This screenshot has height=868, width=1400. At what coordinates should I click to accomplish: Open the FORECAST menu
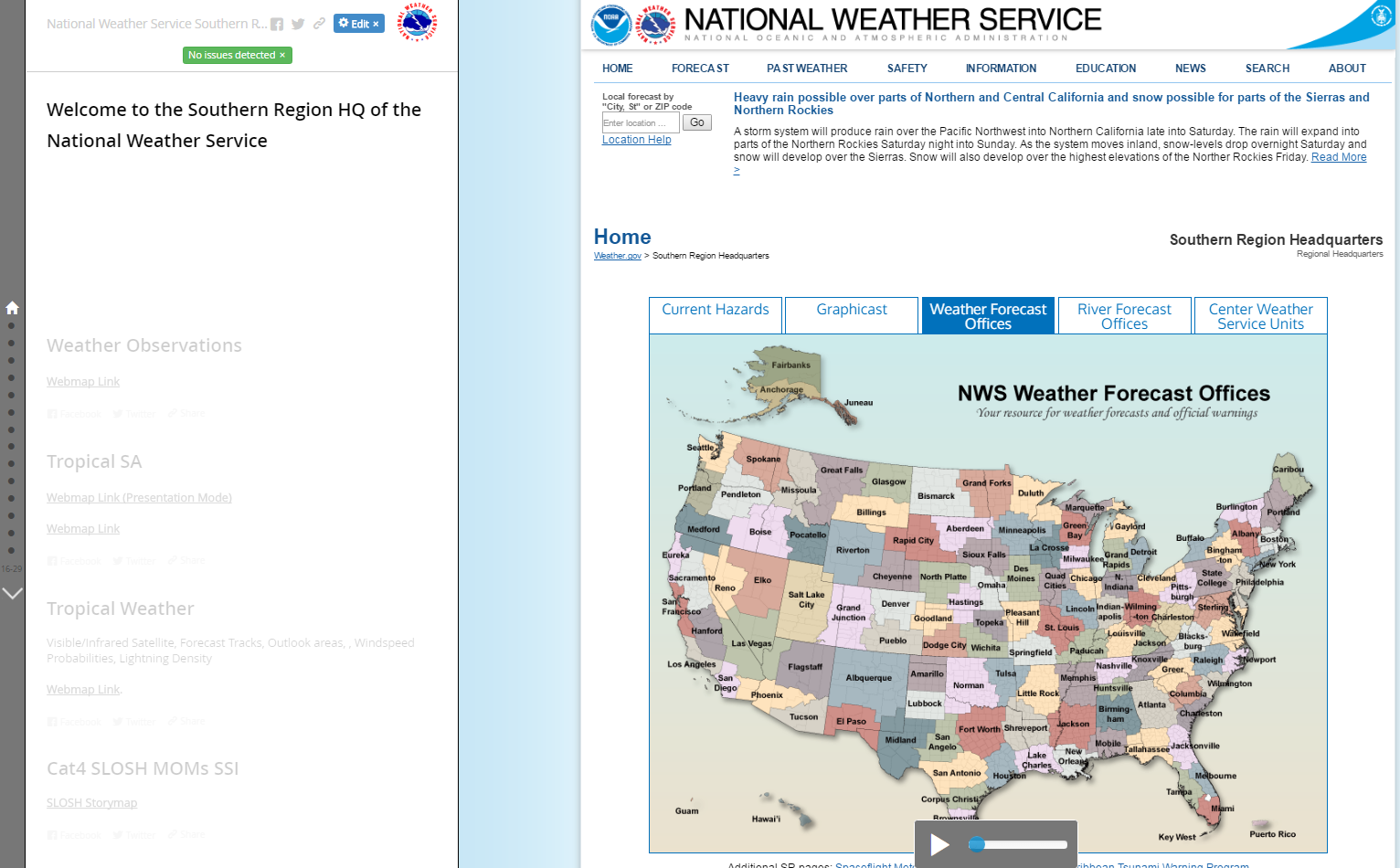click(701, 69)
